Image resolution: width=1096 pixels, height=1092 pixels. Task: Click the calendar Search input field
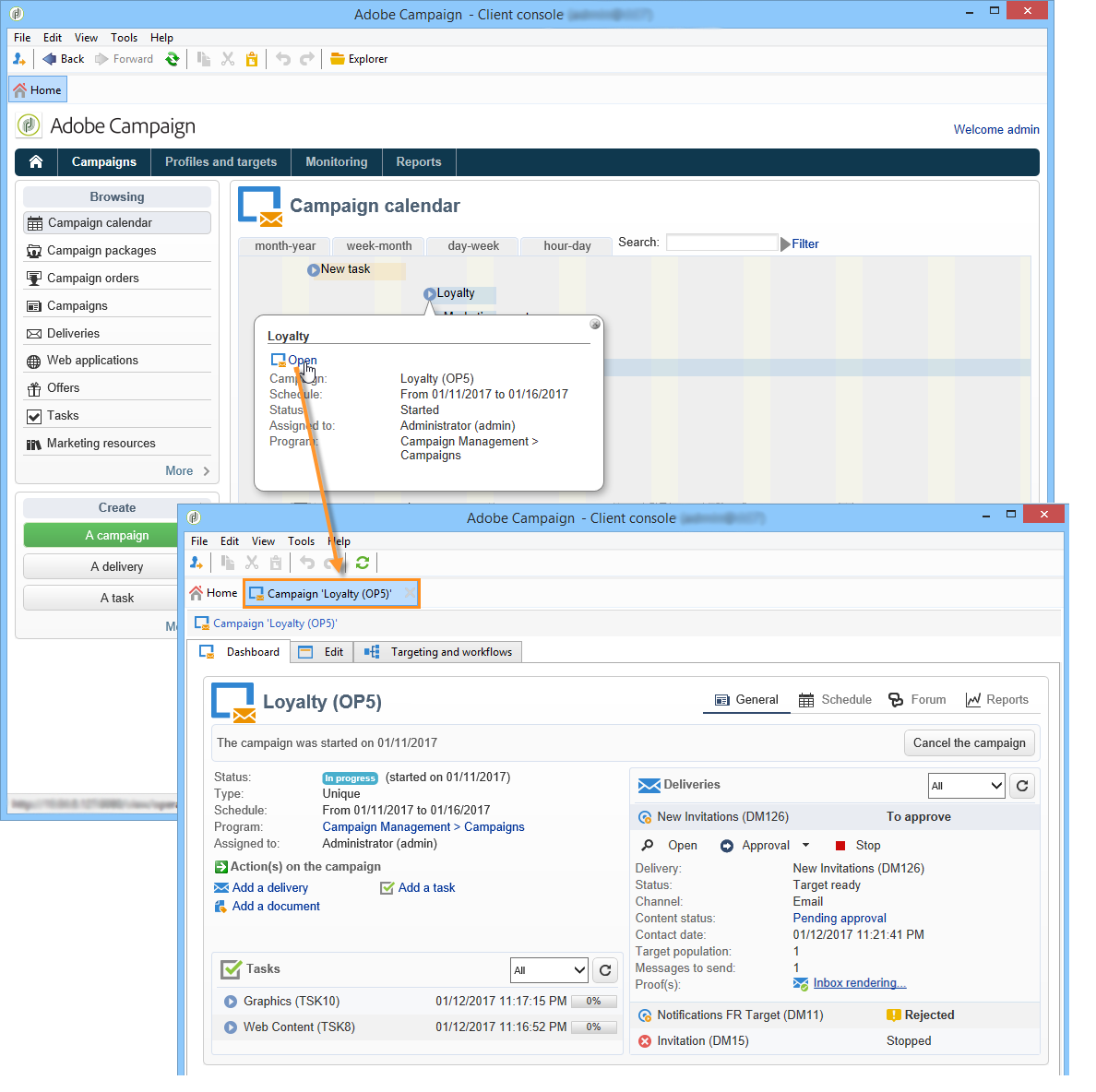722,243
